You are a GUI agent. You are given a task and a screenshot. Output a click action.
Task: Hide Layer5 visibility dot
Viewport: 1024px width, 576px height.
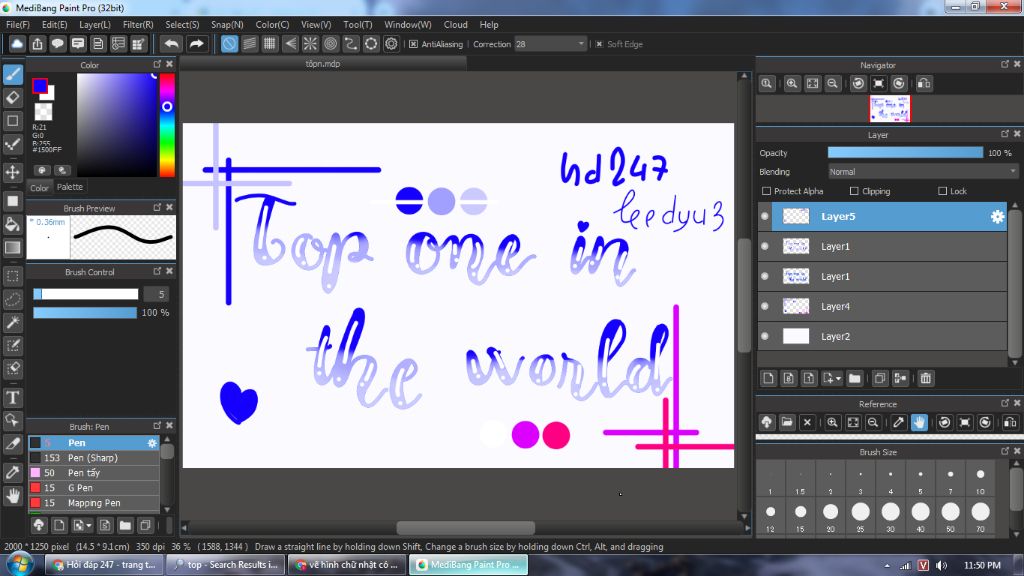click(x=765, y=216)
